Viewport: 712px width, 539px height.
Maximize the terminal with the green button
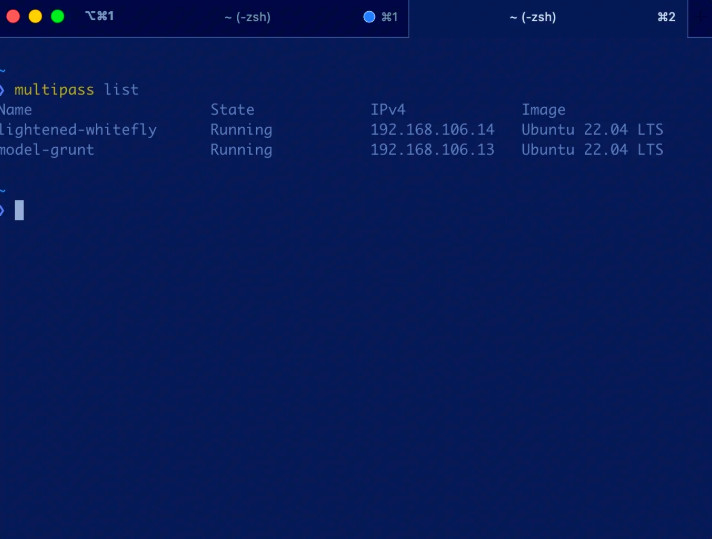coord(58,17)
